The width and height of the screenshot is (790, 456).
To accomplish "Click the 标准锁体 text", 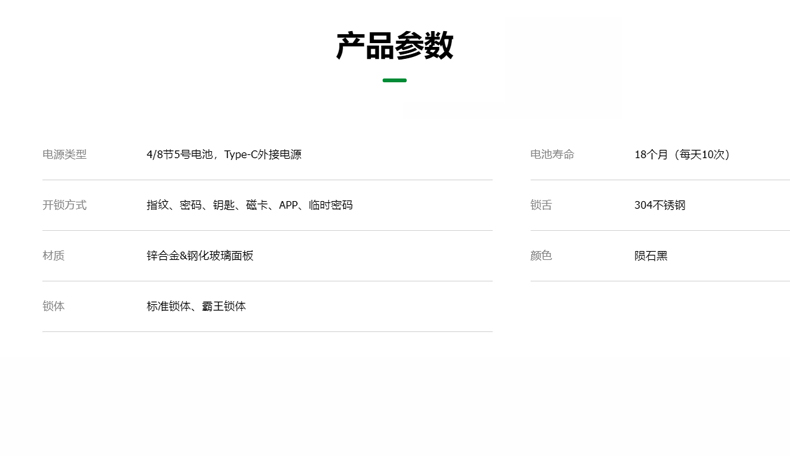I will pos(168,306).
